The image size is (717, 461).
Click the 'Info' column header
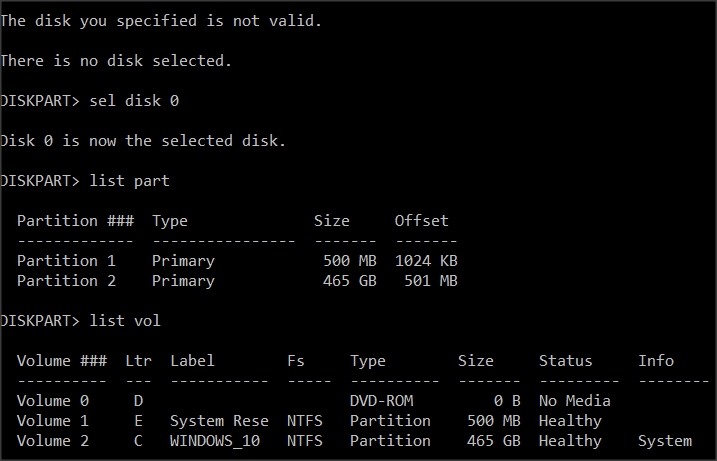(656, 361)
